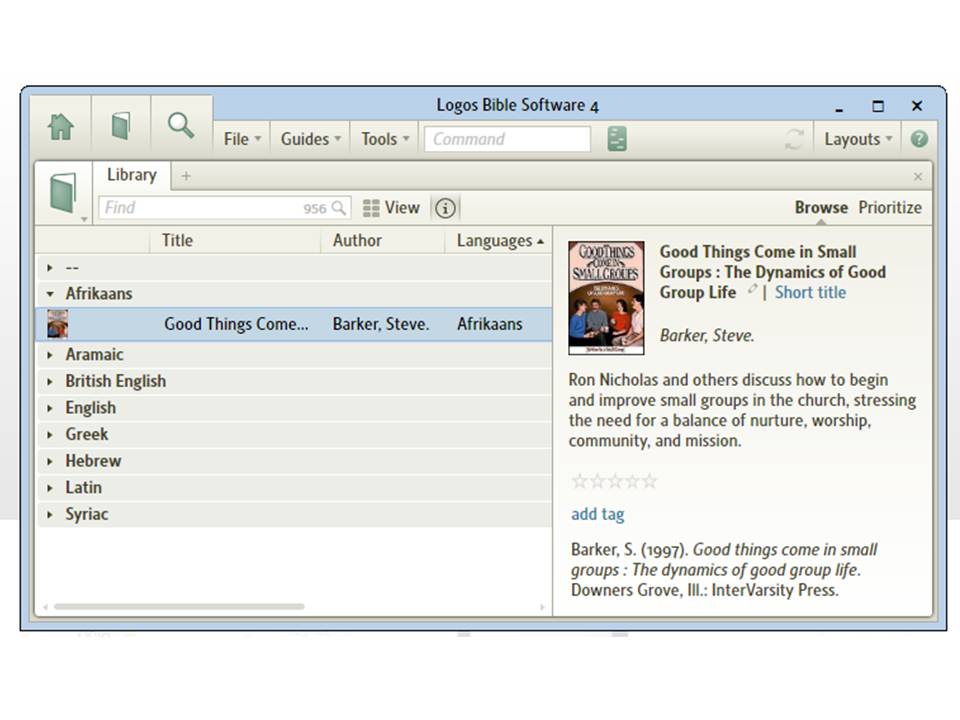The height and width of the screenshot is (720, 960).
Task: Open the Library book icon in toolbar
Action: tap(121, 126)
